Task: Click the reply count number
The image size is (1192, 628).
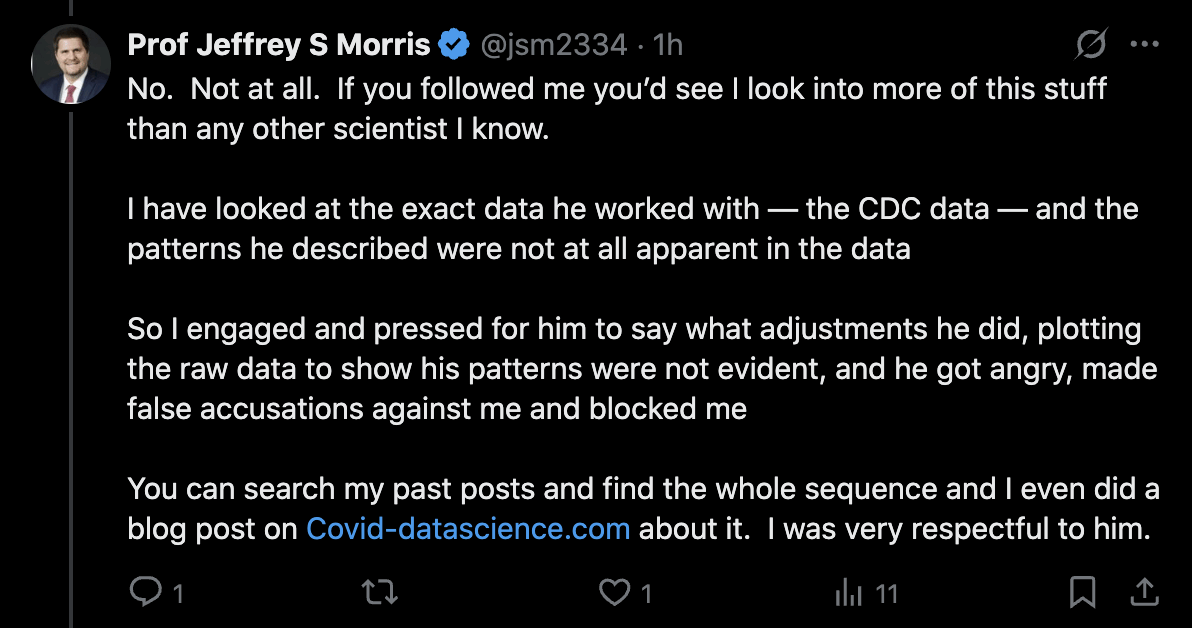Action: (x=178, y=594)
